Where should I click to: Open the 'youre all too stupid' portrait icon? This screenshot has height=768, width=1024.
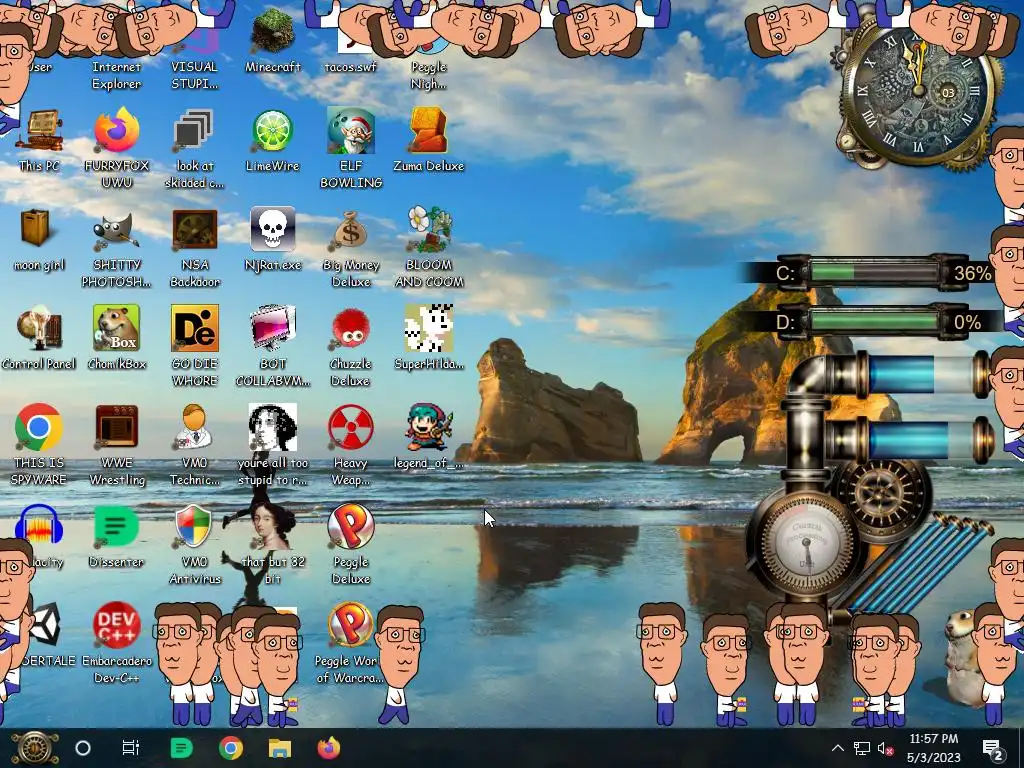click(272, 445)
